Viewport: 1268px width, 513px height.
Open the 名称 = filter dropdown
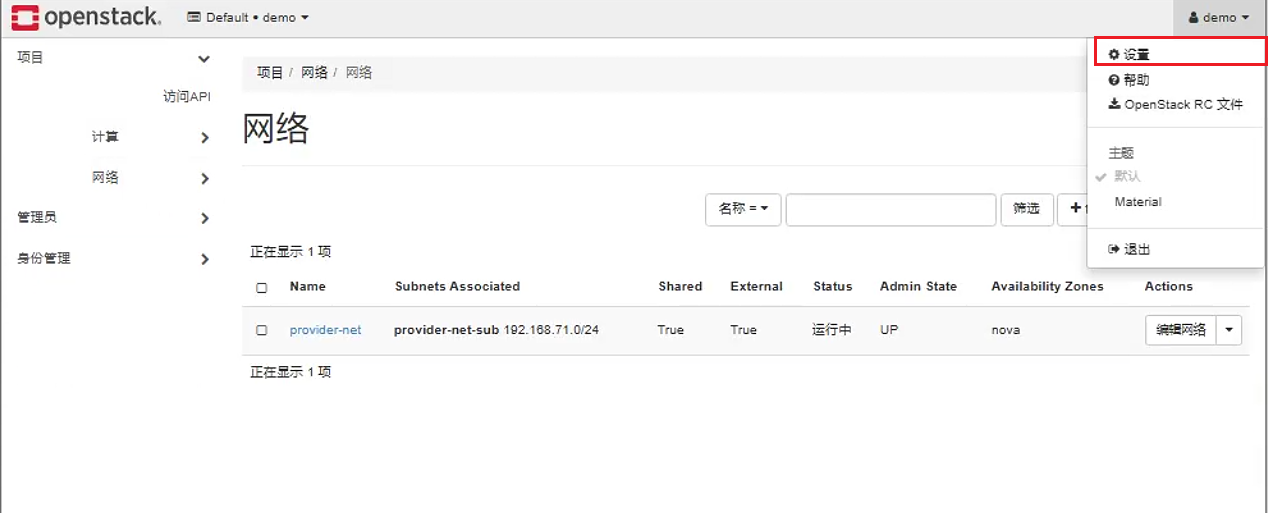pos(743,209)
